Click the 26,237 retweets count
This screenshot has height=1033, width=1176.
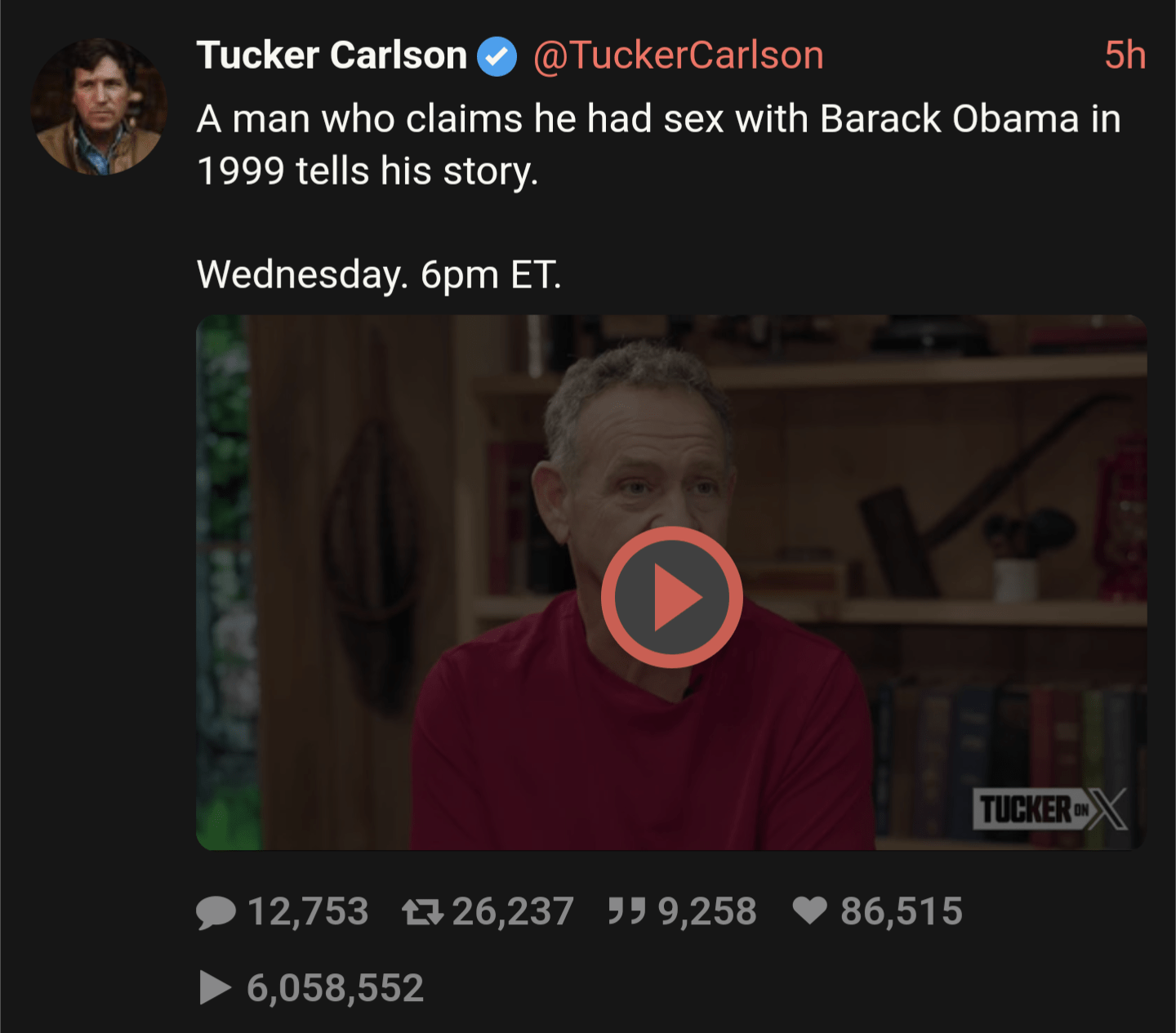point(513,911)
